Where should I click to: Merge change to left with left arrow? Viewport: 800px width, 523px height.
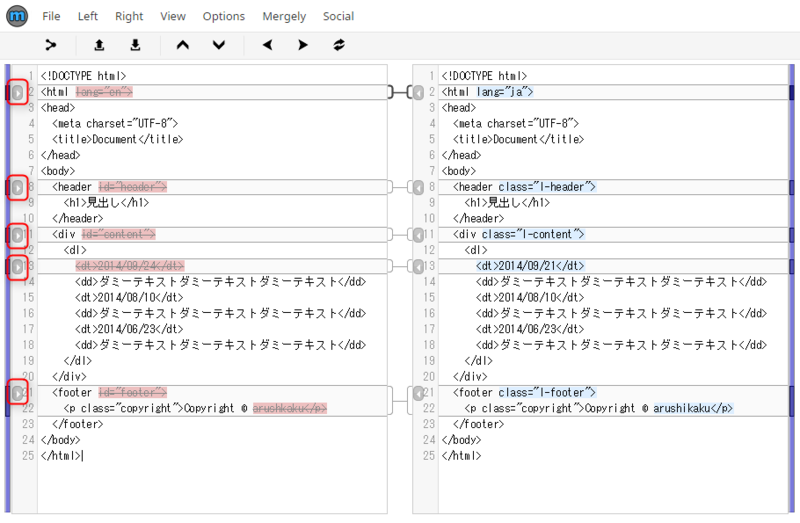click(267, 45)
